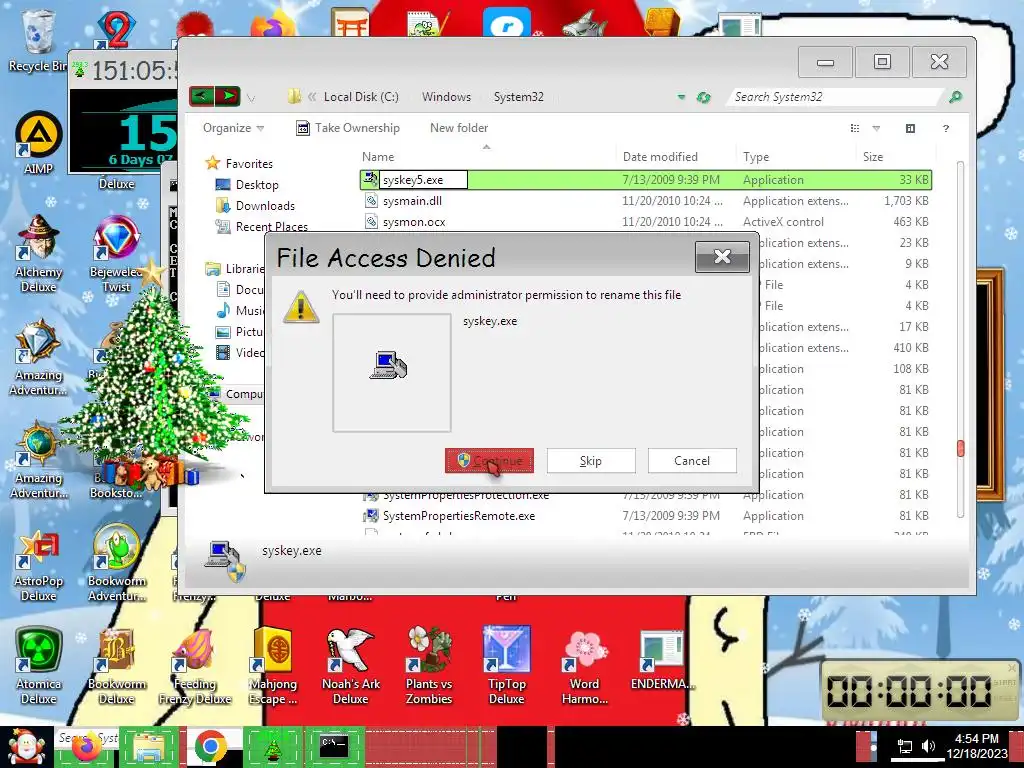Click Local Disk (C:) breadcrumb
The height and width of the screenshot is (768, 1024).
click(360, 97)
